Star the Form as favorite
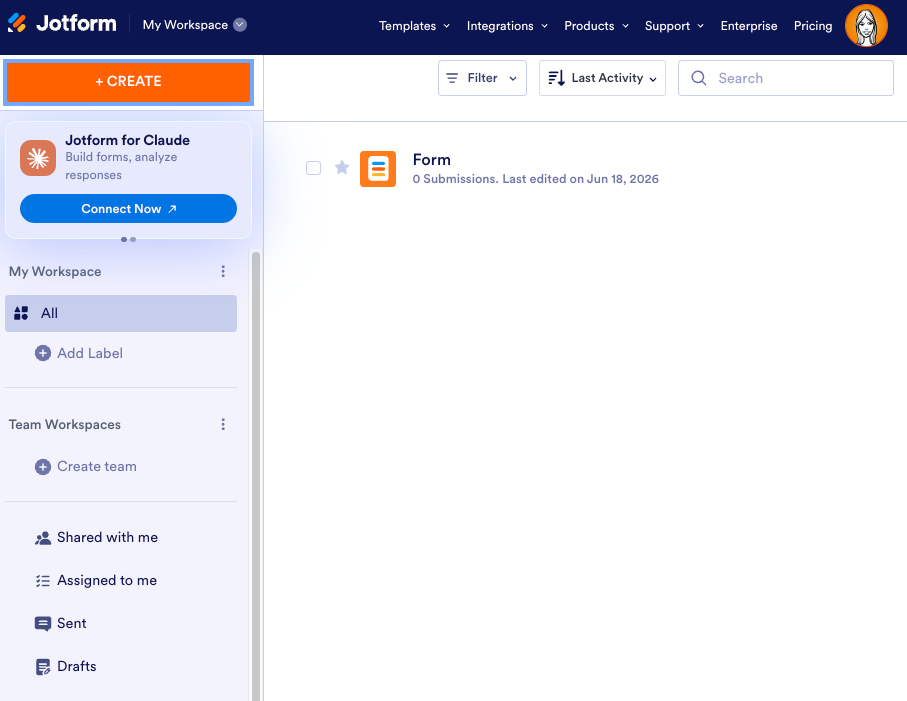The height and width of the screenshot is (701, 907). (342, 168)
